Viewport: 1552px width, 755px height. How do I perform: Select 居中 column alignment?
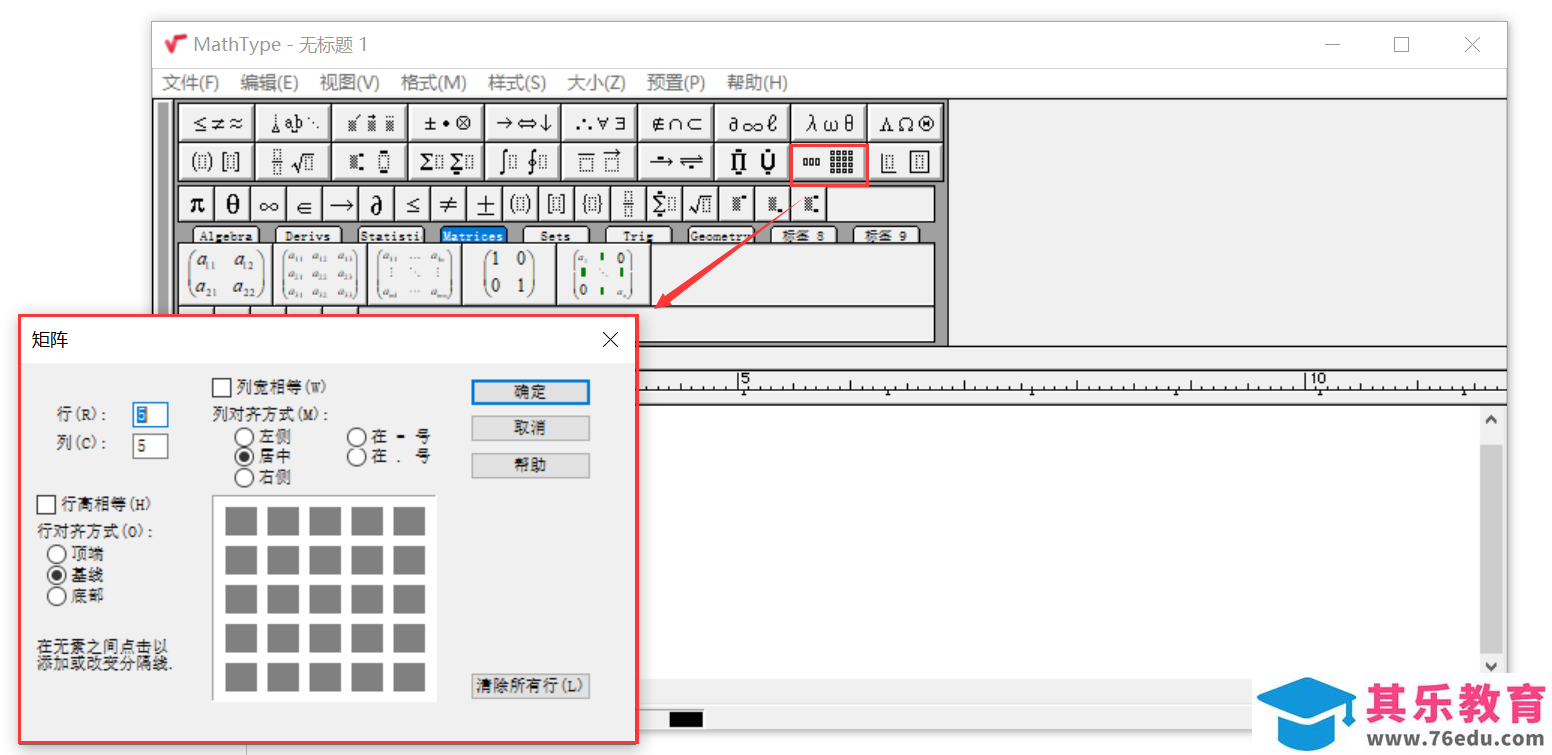(244, 457)
